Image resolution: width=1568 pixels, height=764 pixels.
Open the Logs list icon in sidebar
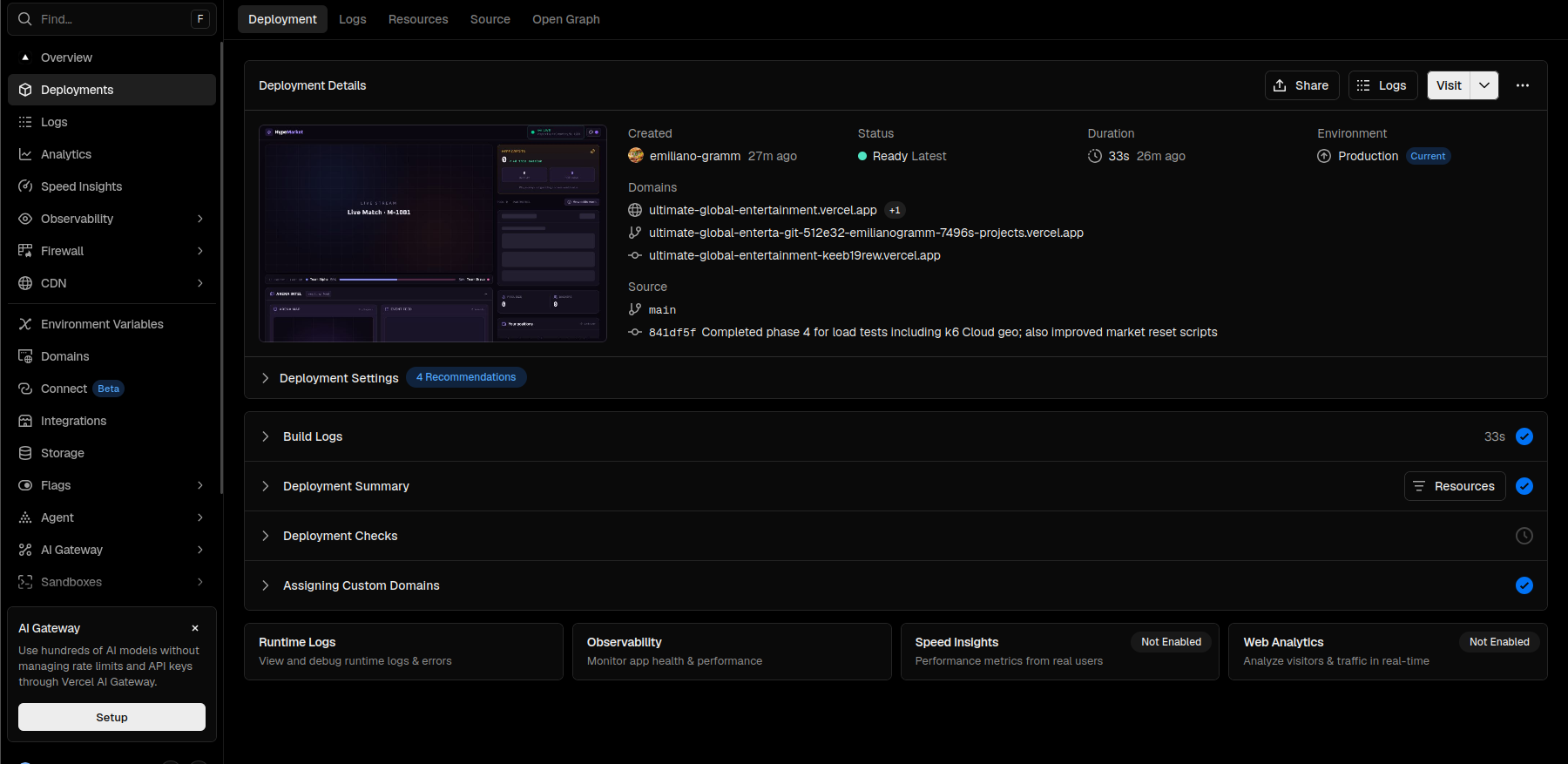coord(25,122)
